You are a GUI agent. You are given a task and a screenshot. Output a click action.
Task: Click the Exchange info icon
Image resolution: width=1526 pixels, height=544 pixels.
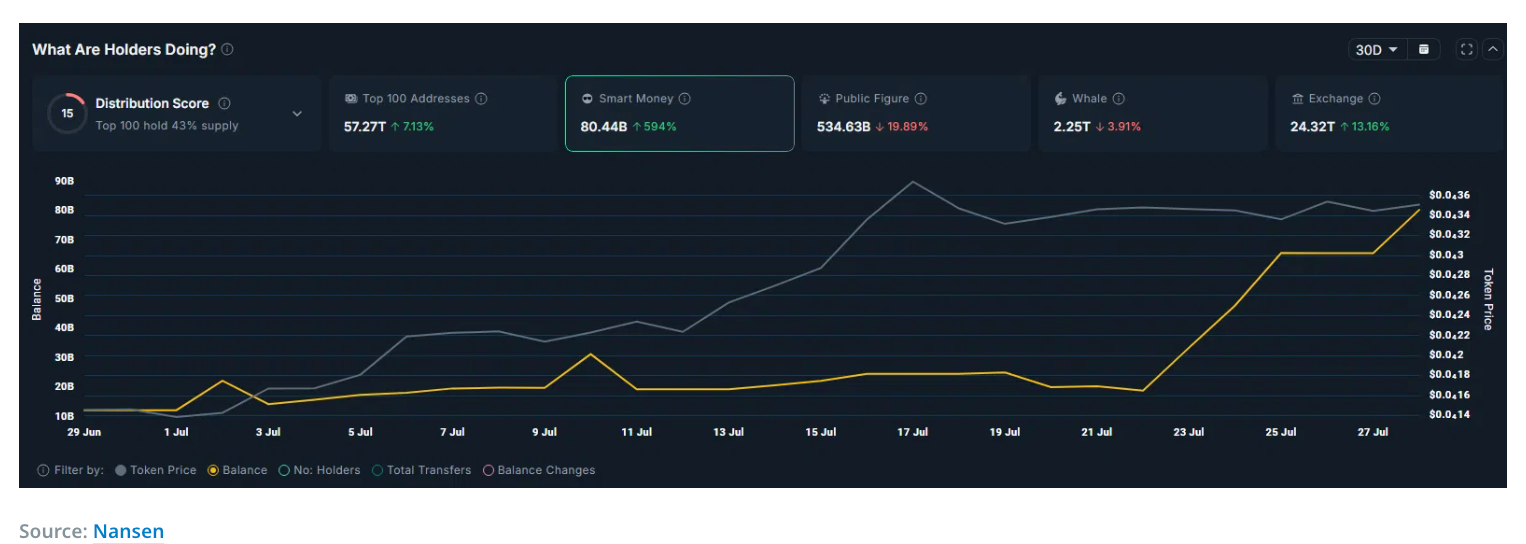[1375, 99]
